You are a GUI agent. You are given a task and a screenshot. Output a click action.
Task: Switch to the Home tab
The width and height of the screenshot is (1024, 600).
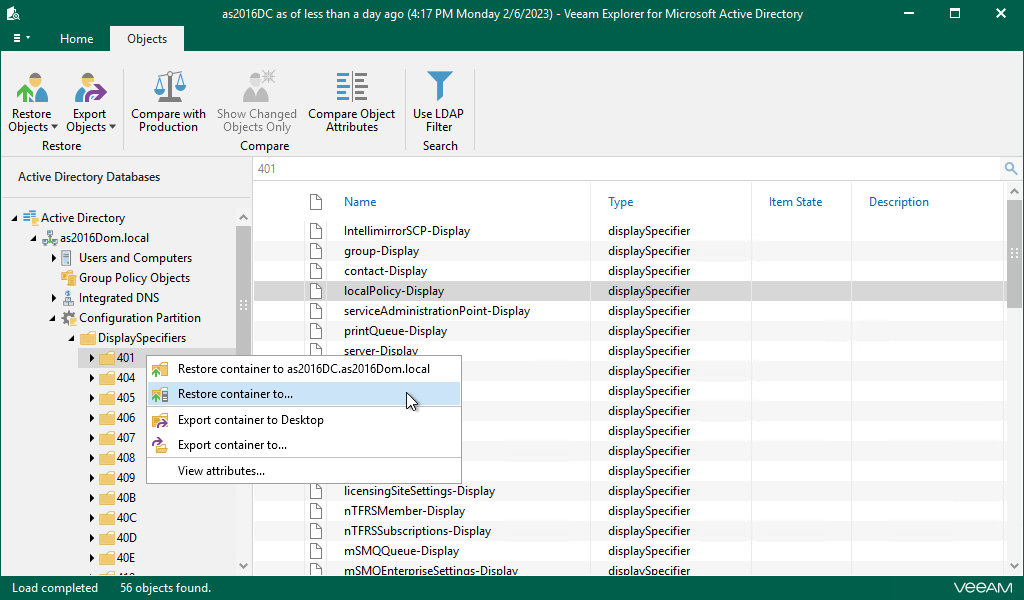pyautogui.click(x=76, y=39)
